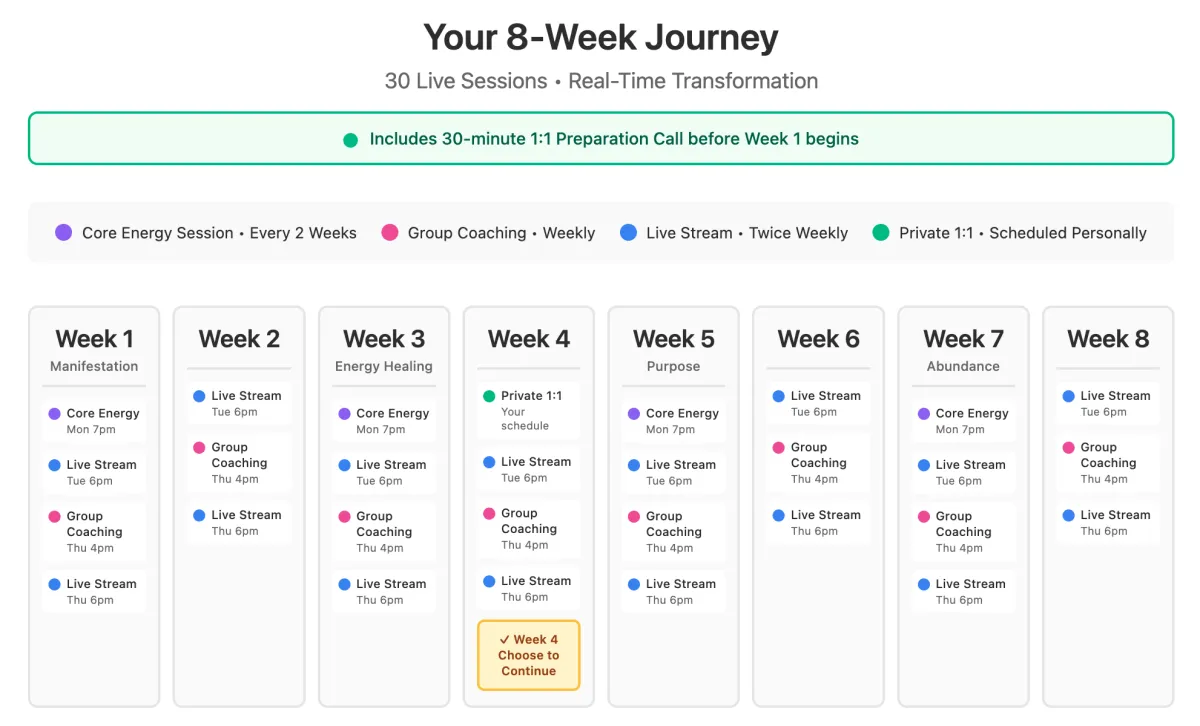Click the blue dot on Week 2 Tuesday Live Stream

(199, 396)
